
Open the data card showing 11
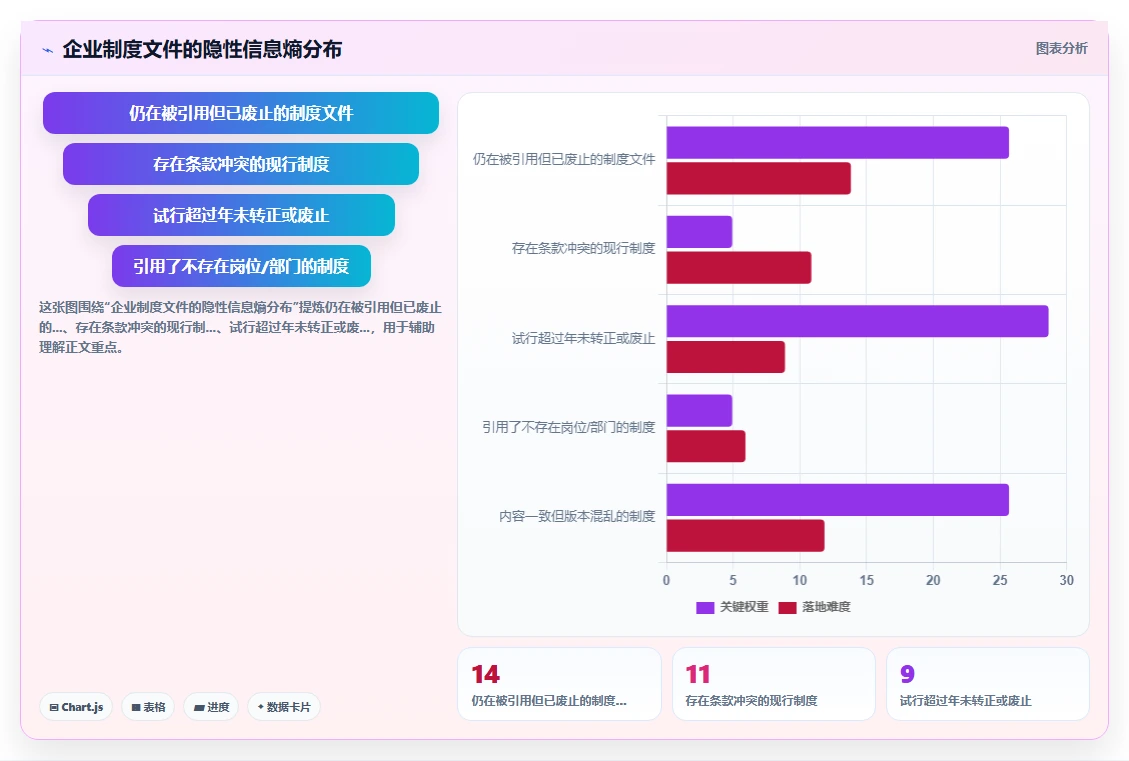coord(773,684)
